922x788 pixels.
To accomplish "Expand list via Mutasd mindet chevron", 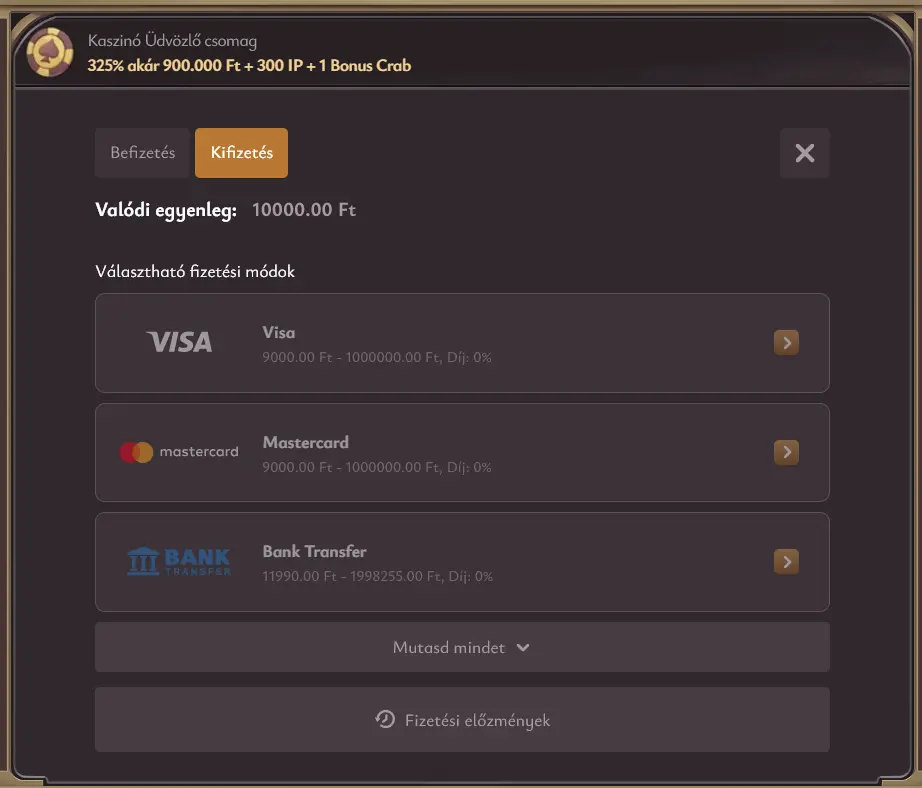I will point(523,647).
